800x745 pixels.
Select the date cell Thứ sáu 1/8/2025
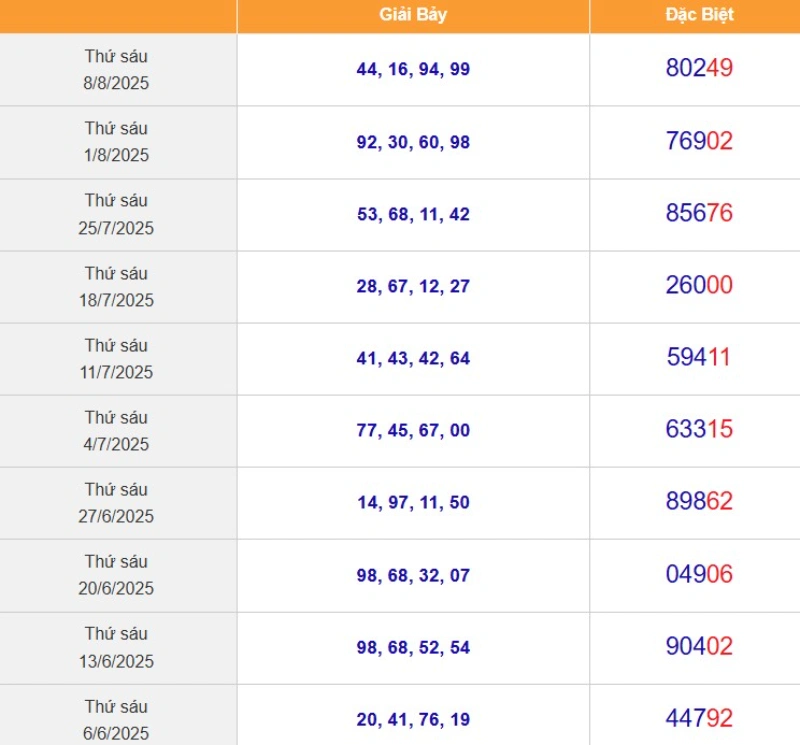click(116, 141)
